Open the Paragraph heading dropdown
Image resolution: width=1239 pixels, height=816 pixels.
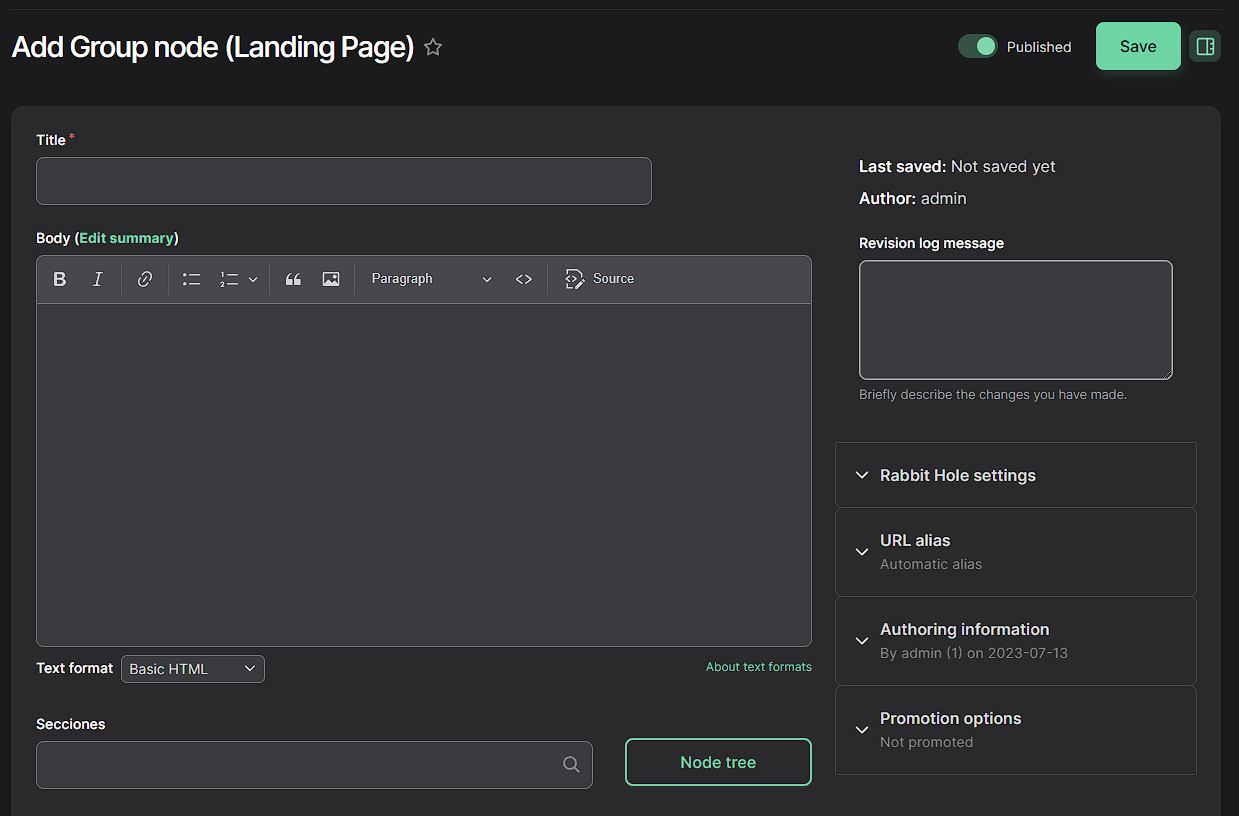click(x=431, y=279)
